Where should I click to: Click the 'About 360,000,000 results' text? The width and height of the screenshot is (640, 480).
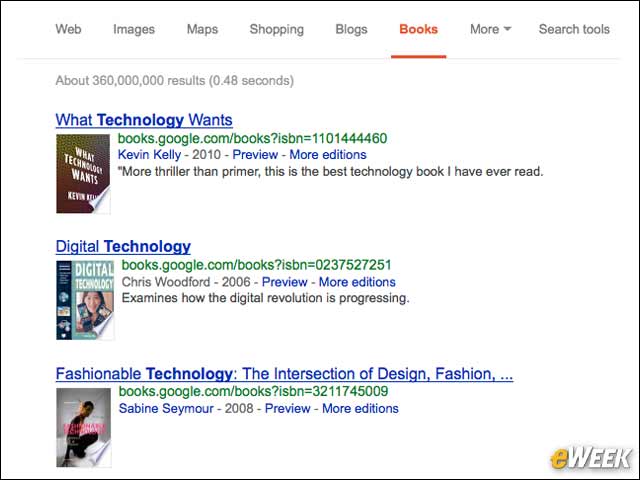tap(175, 81)
